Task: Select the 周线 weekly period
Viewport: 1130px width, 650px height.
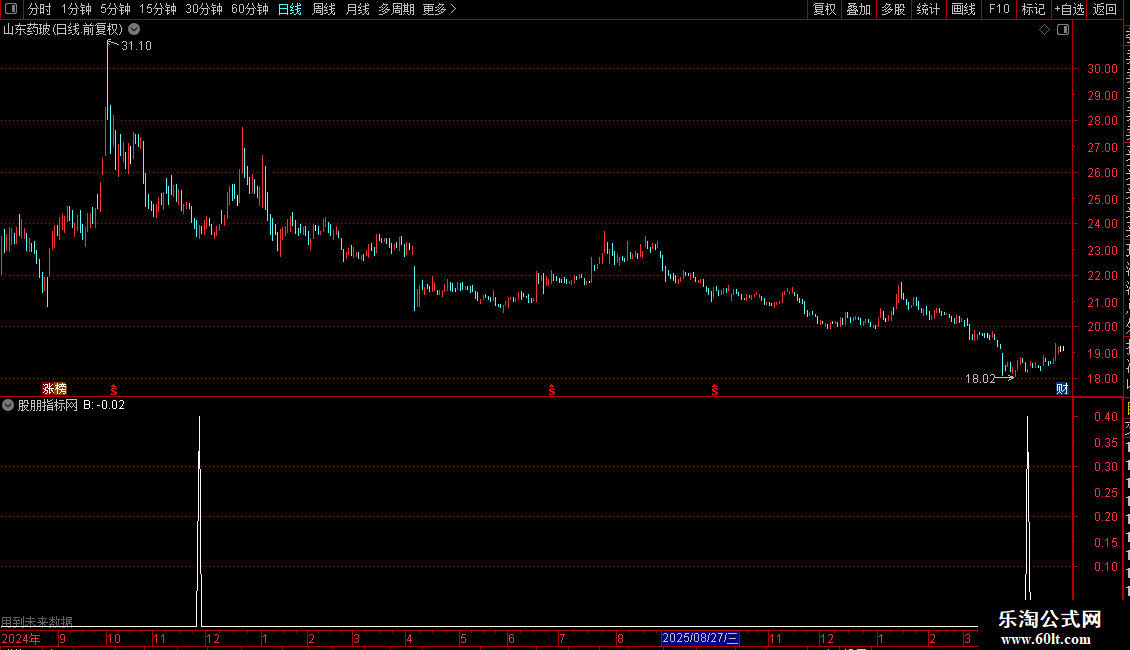Action: coord(324,9)
